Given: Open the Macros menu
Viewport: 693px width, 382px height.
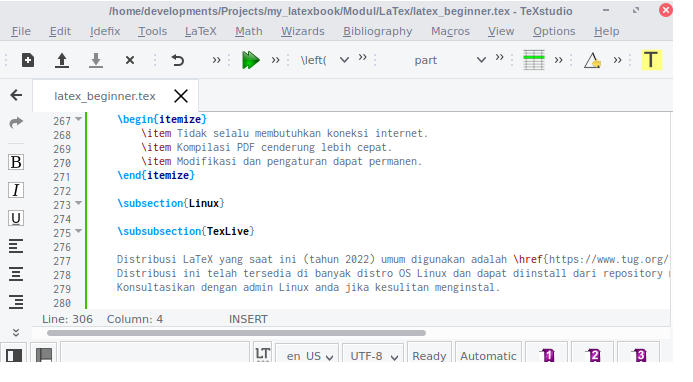Looking at the screenshot, I should coord(450,31).
